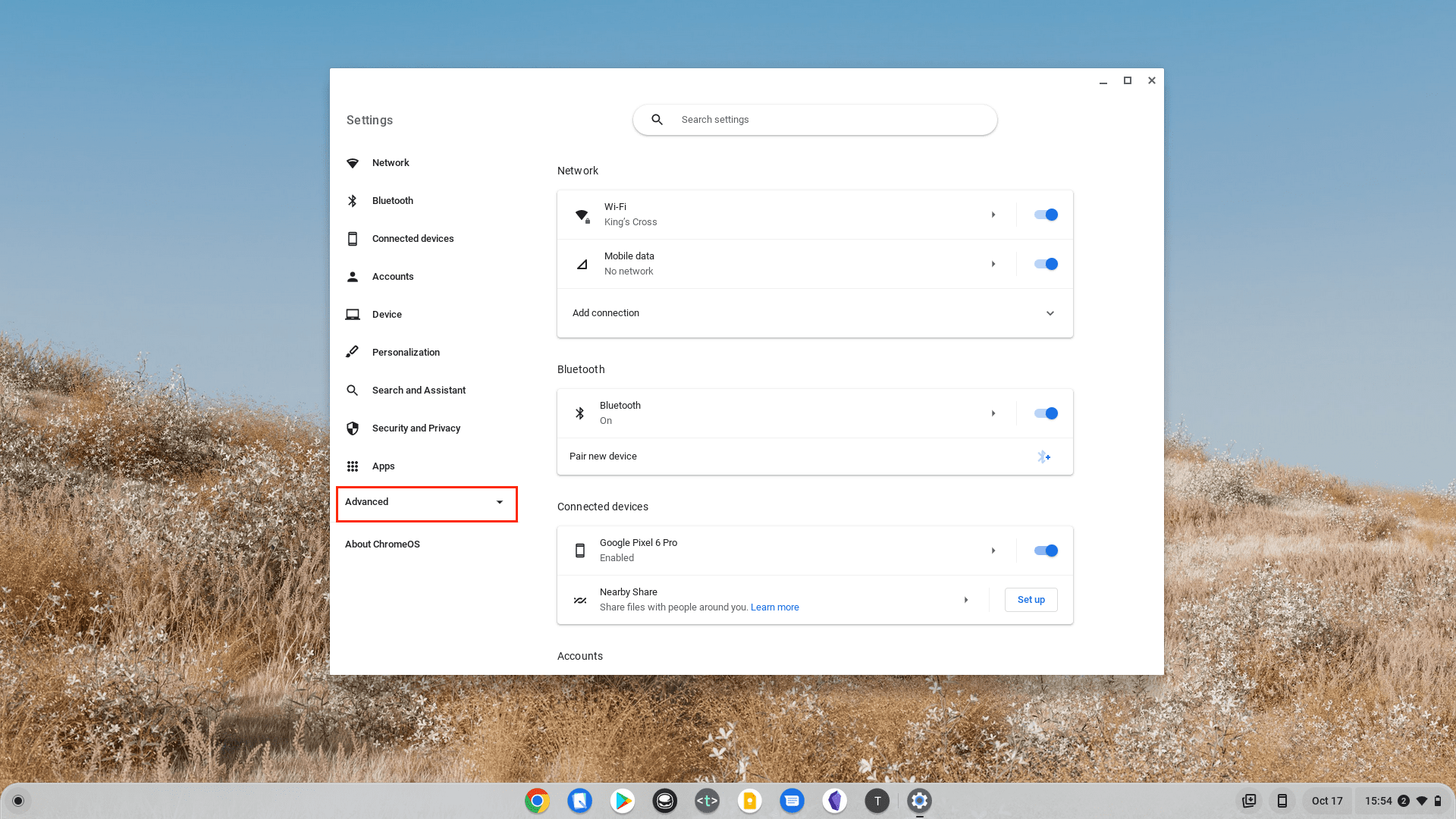1456x819 pixels.
Task: Click the Bluetooth pair new device icon
Action: coord(1043,457)
